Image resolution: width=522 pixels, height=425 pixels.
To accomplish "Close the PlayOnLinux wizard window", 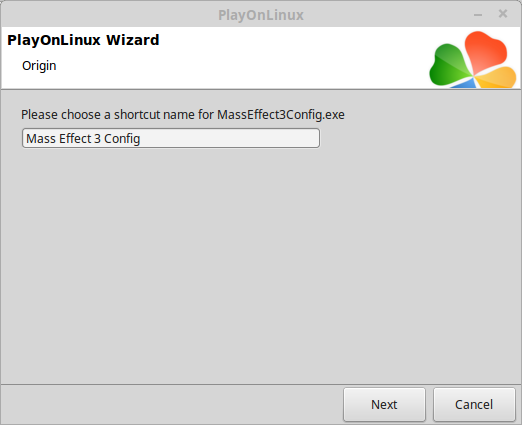I will [x=503, y=14].
